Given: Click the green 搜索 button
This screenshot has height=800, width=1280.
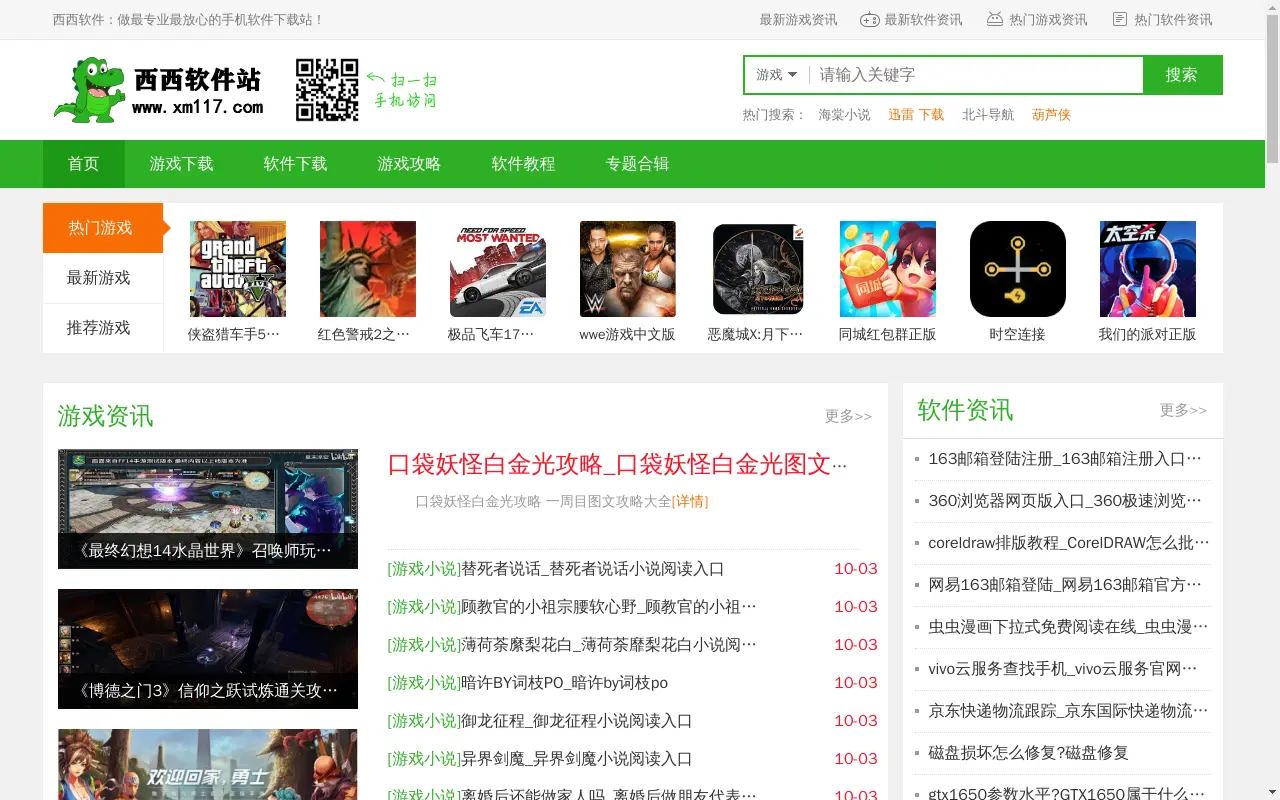Looking at the screenshot, I should pyautogui.click(x=1182, y=75).
